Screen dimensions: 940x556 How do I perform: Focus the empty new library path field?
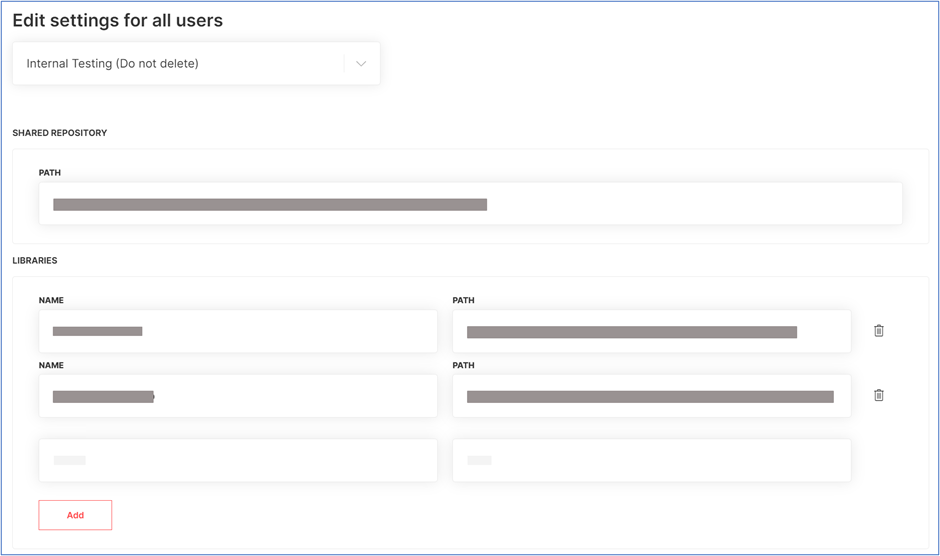point(652,461)
